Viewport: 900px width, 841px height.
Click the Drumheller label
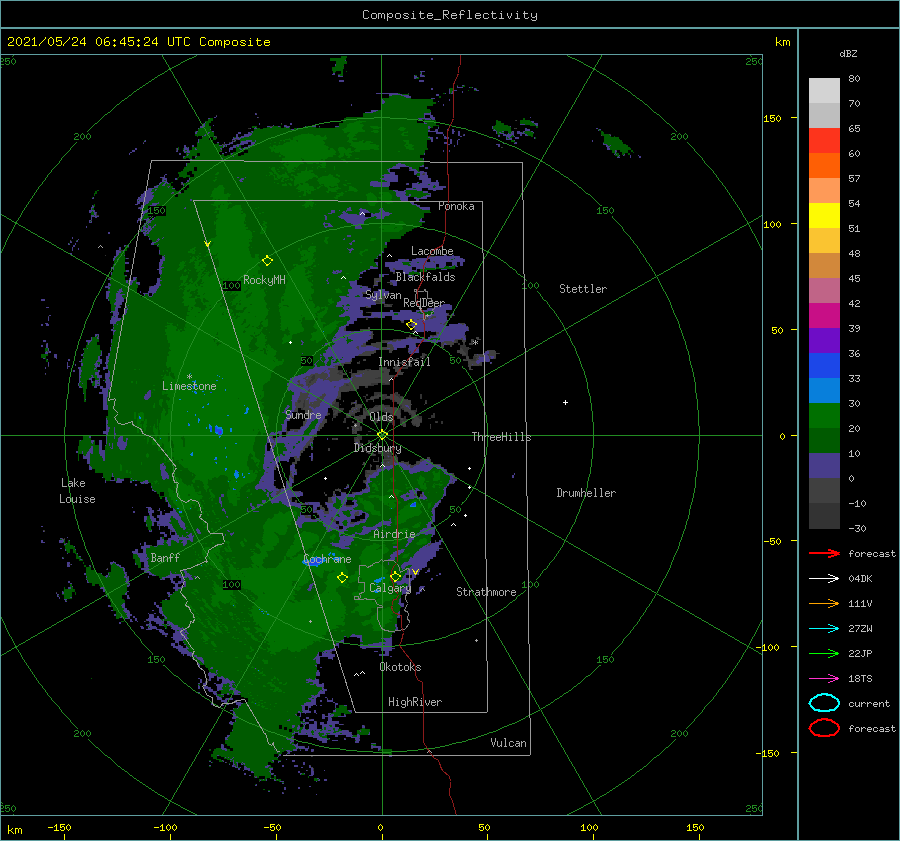pos(586,493)
